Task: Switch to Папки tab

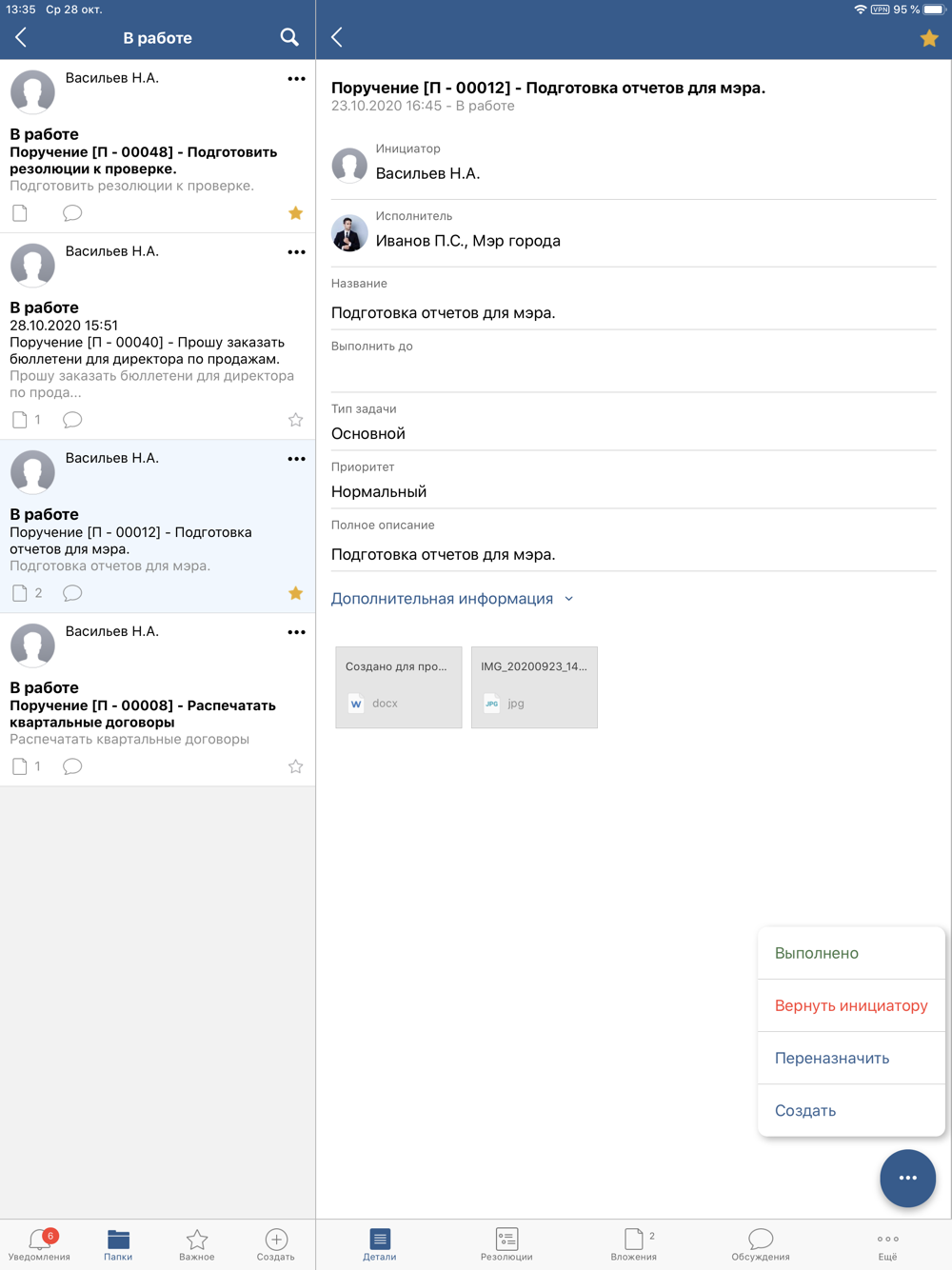Action: (x=118, y=1244)
